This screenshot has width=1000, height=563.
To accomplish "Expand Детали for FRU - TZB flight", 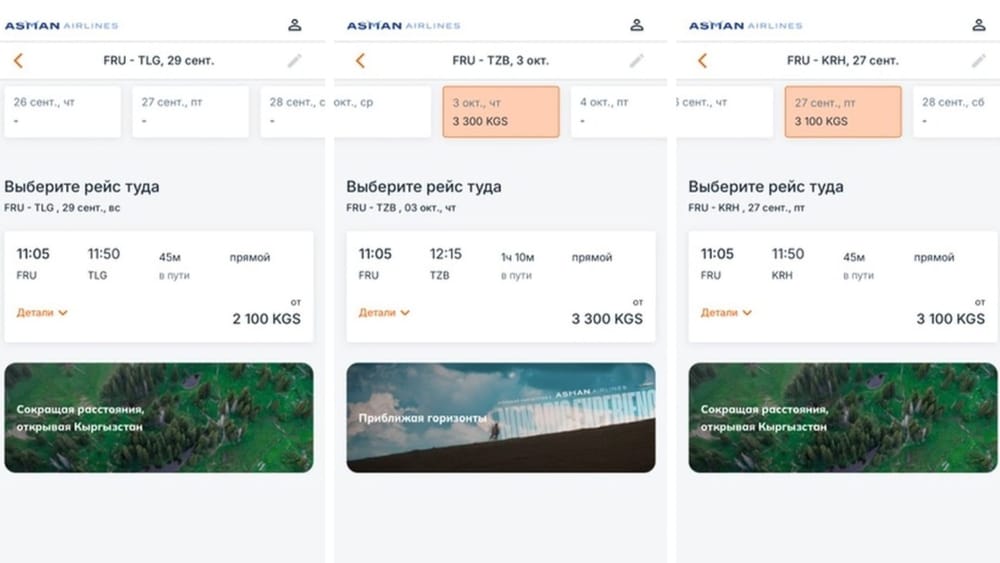I will coord(384,312).
